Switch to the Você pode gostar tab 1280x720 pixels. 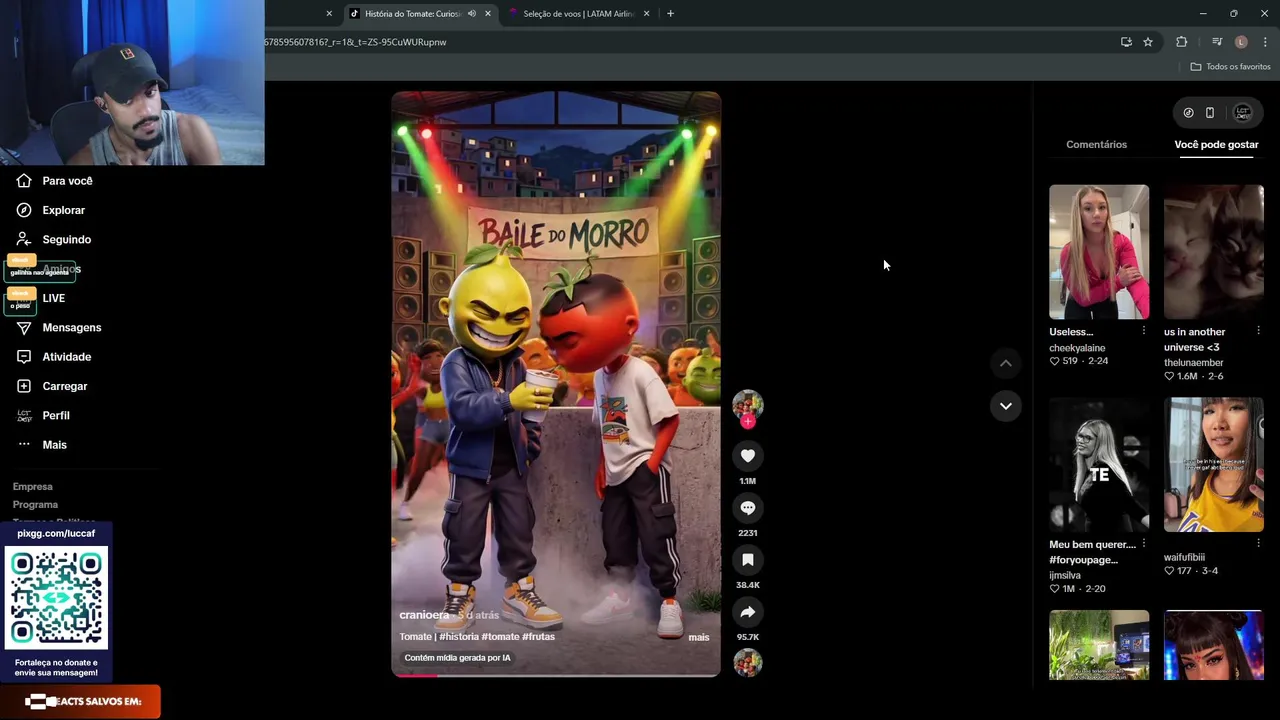coord(1216,144)
